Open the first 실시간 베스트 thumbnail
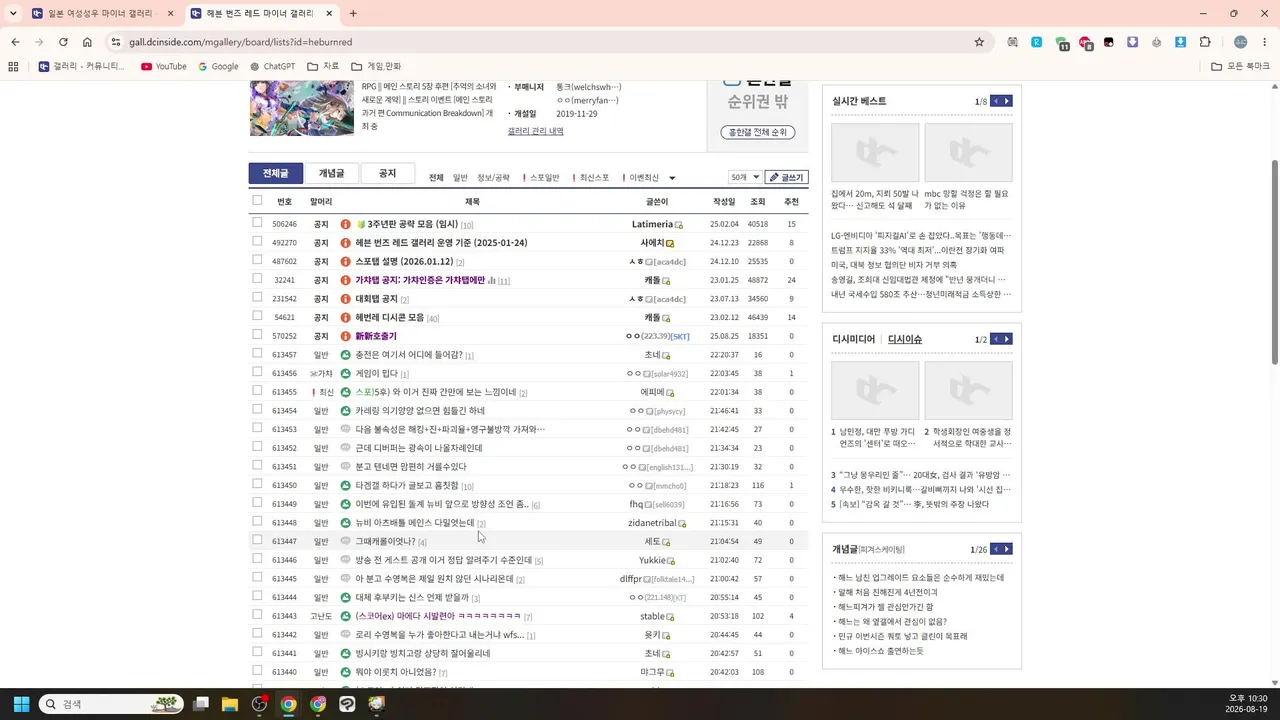The height and width of the screenshot is (720, 1280). (875, 152)
